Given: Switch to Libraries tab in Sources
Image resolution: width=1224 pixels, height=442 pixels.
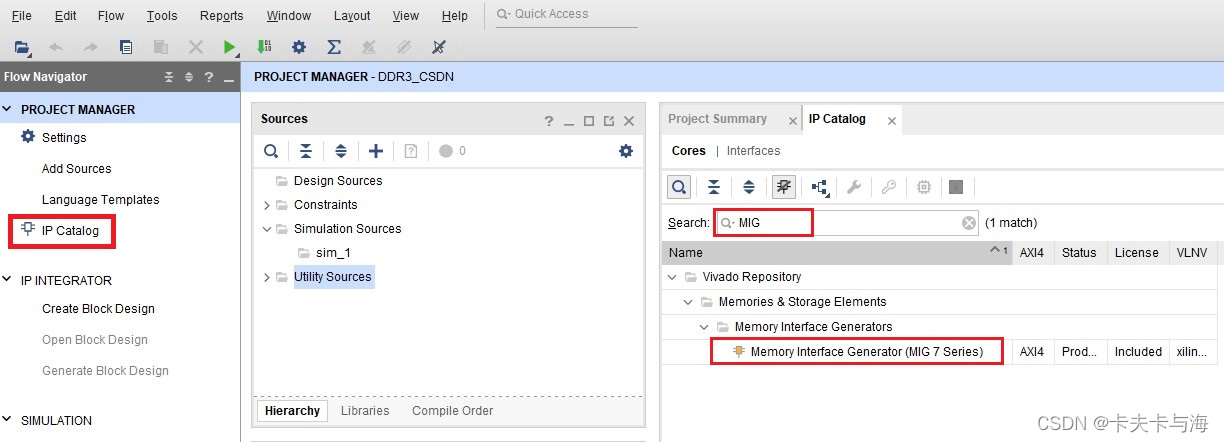Looking at the screenshot, I should pos(365,411).
